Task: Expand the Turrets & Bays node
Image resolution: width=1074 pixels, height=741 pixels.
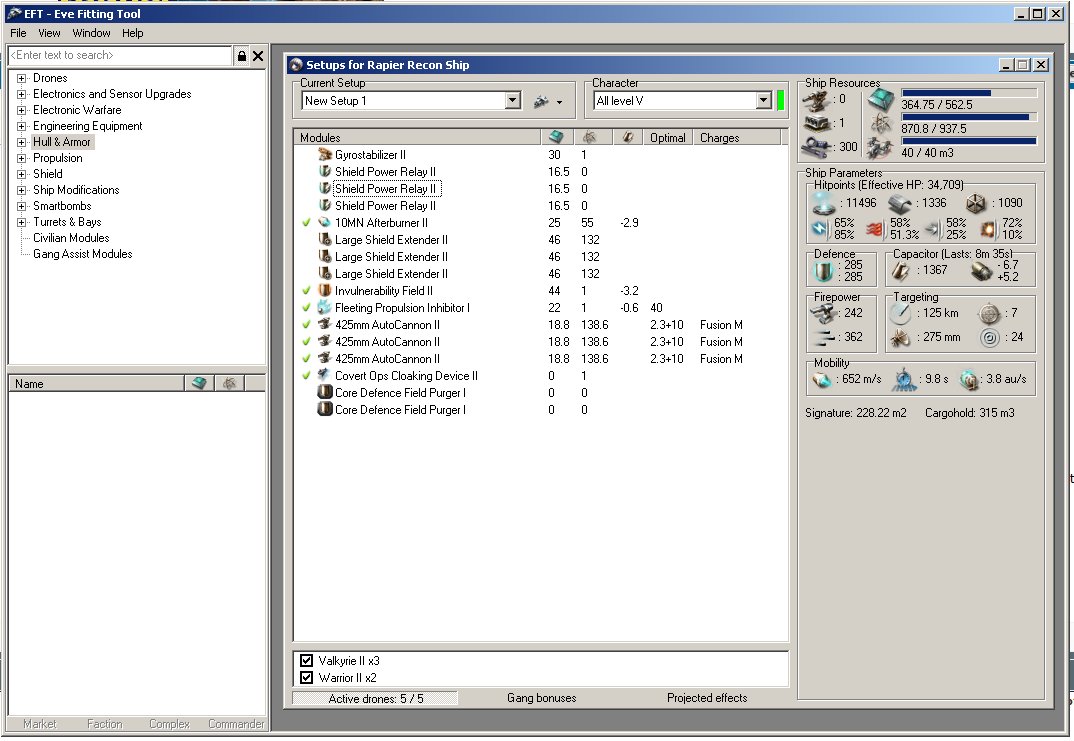Action: point(21,222)
